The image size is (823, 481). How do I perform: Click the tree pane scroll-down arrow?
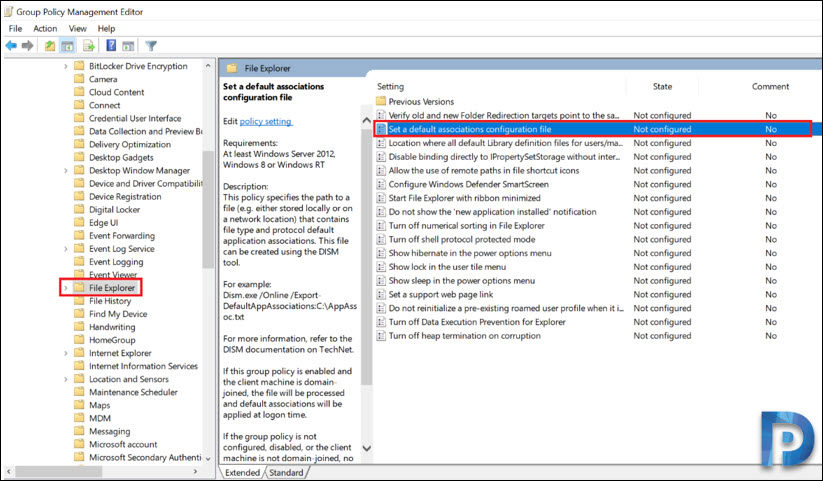208,458
